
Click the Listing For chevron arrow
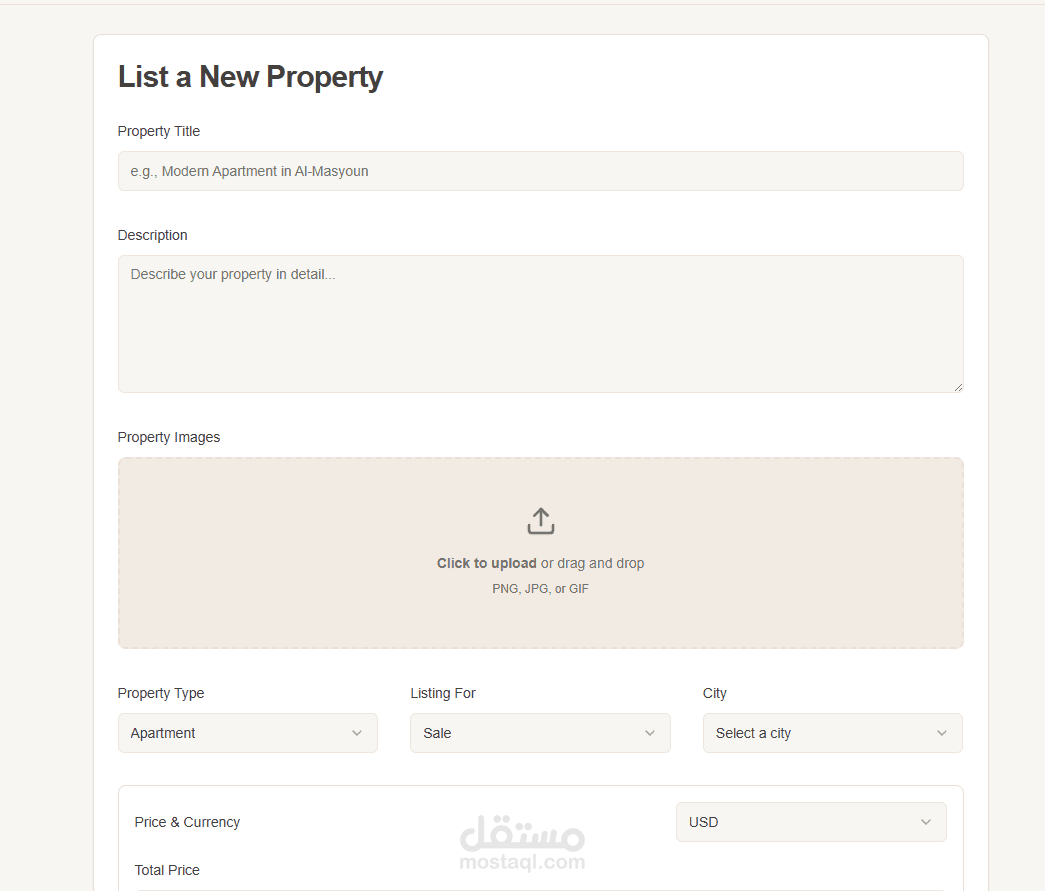coord(650,733)
